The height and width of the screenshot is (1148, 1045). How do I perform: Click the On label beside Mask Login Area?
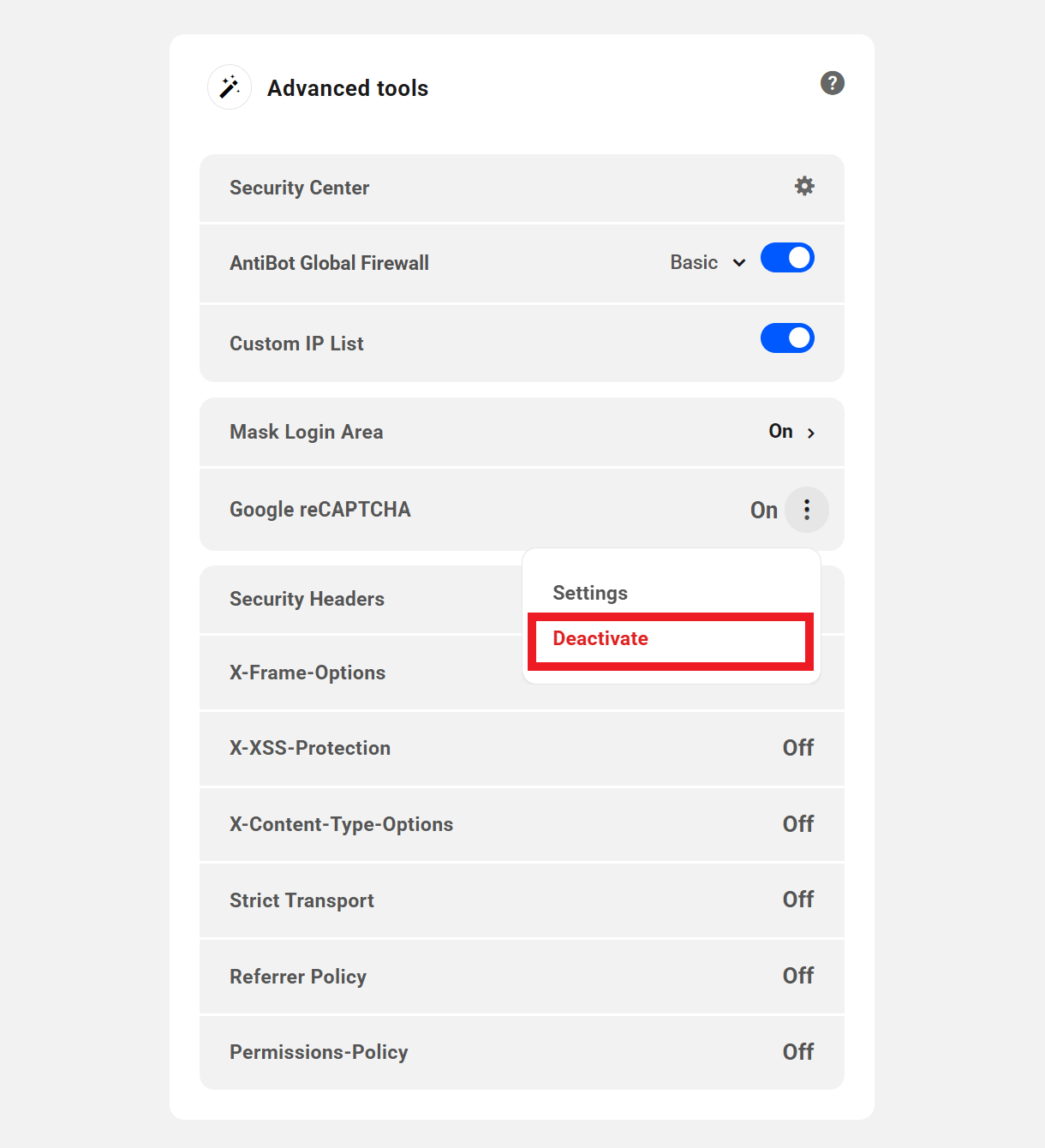[779, 431]
